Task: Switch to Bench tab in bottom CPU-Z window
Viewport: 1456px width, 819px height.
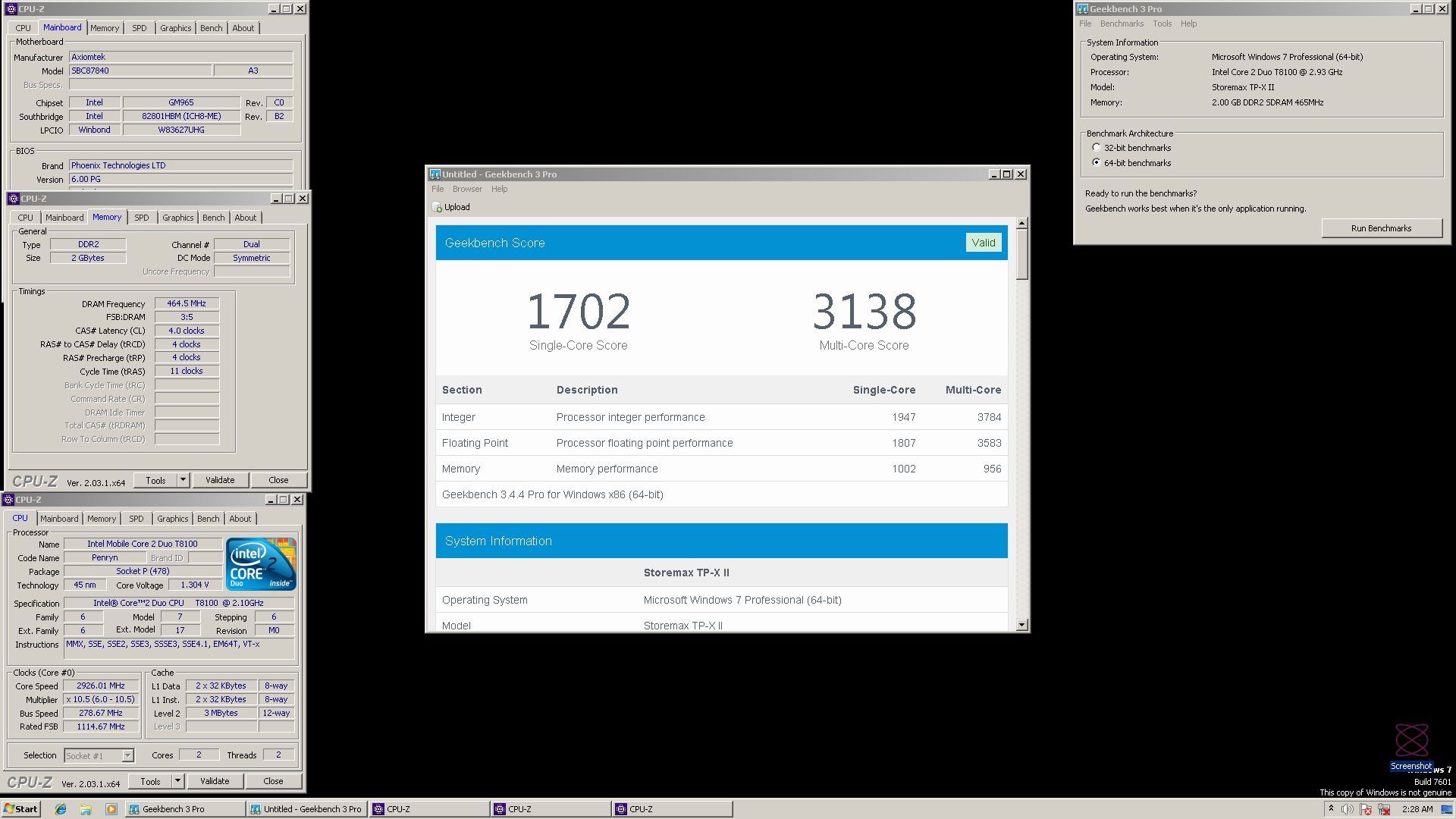Action: click(209, 519)
